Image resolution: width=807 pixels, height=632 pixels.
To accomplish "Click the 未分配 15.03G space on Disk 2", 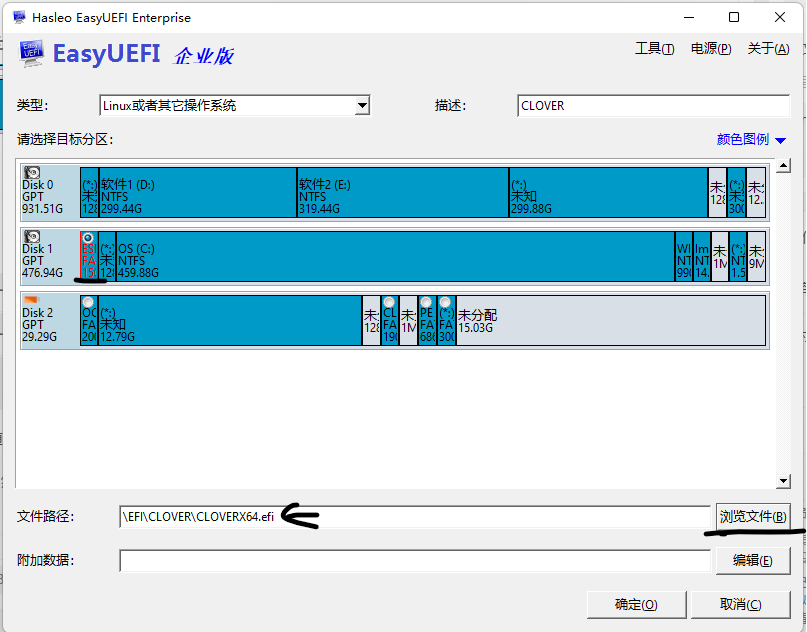I will (611, 320).
